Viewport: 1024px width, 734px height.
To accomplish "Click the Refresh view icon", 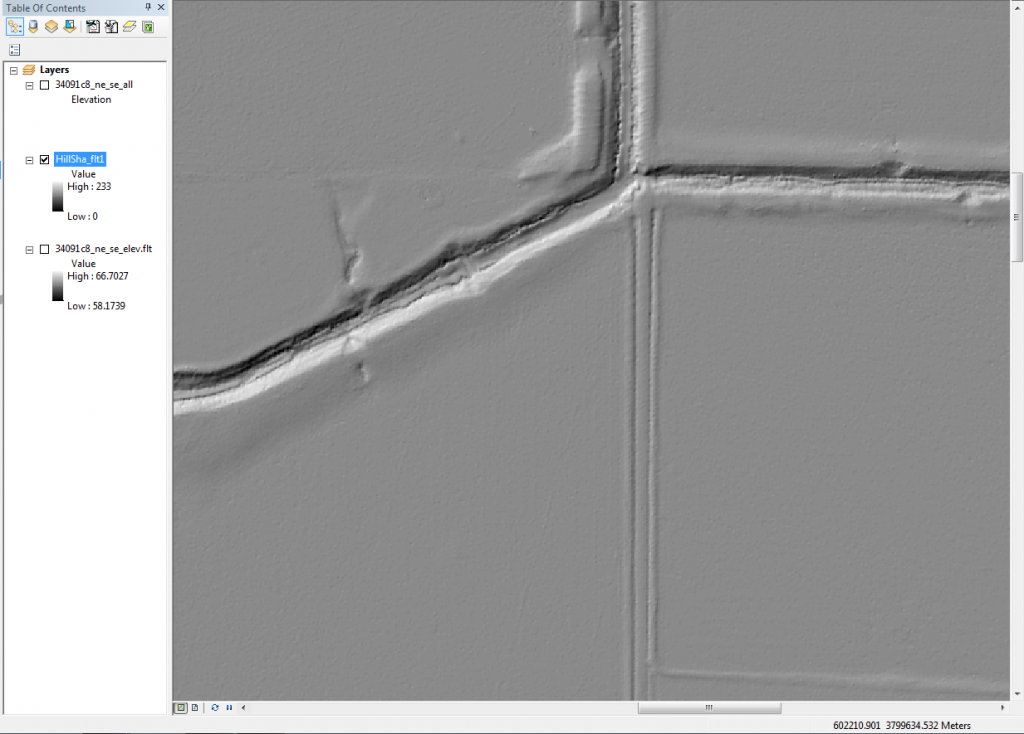I will [213, 707].
